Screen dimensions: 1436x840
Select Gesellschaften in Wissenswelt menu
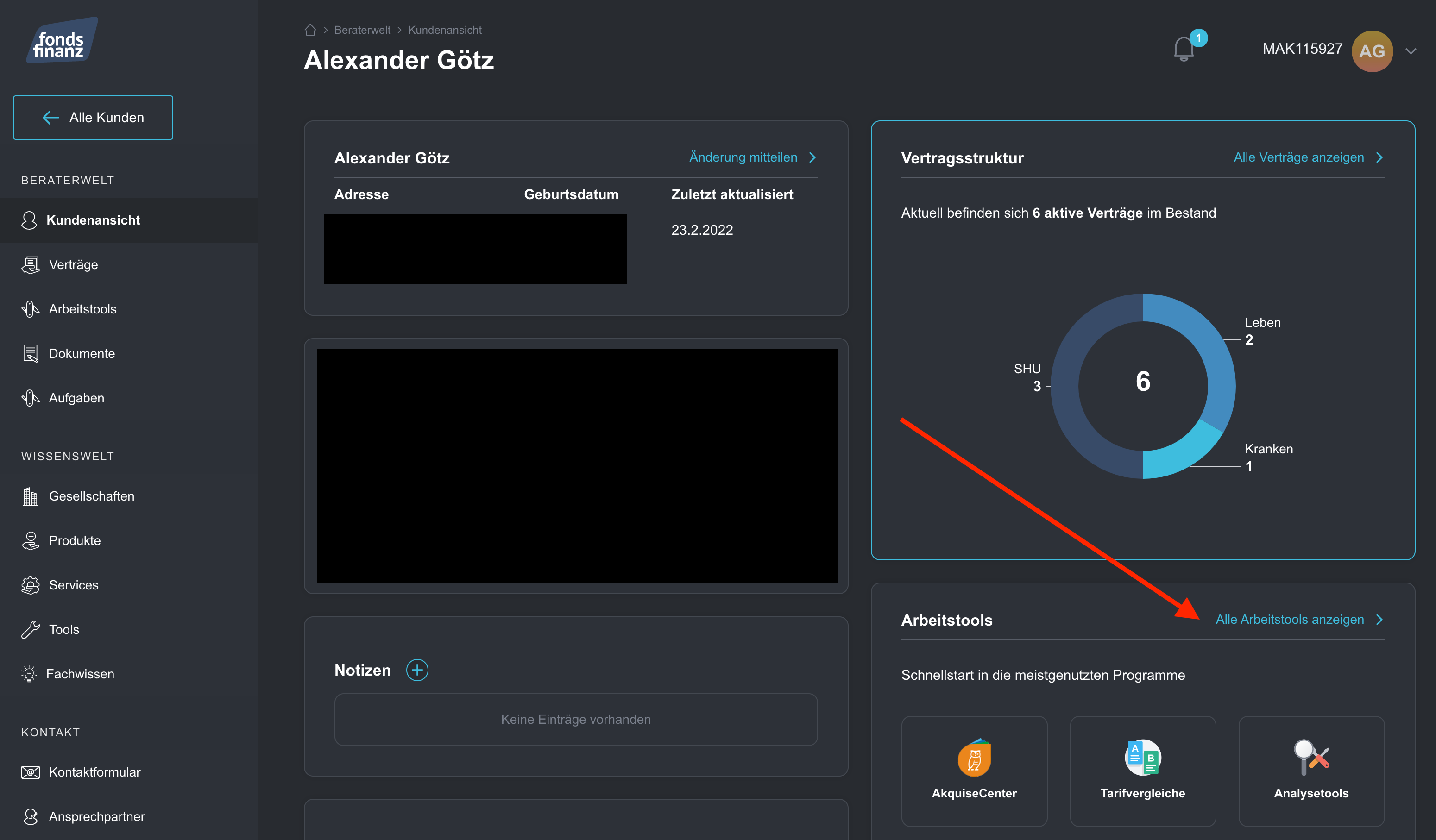(91, 496)
